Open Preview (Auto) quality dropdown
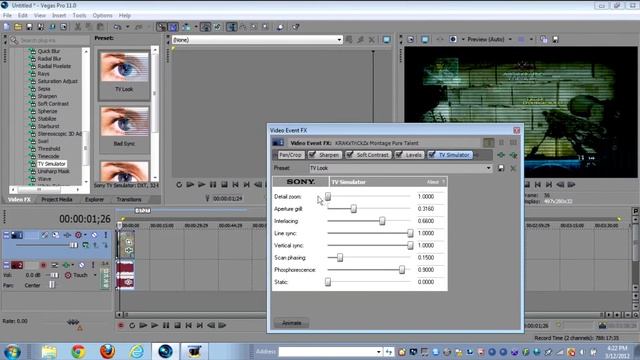 pyautogui.click(x=510, y=40)
